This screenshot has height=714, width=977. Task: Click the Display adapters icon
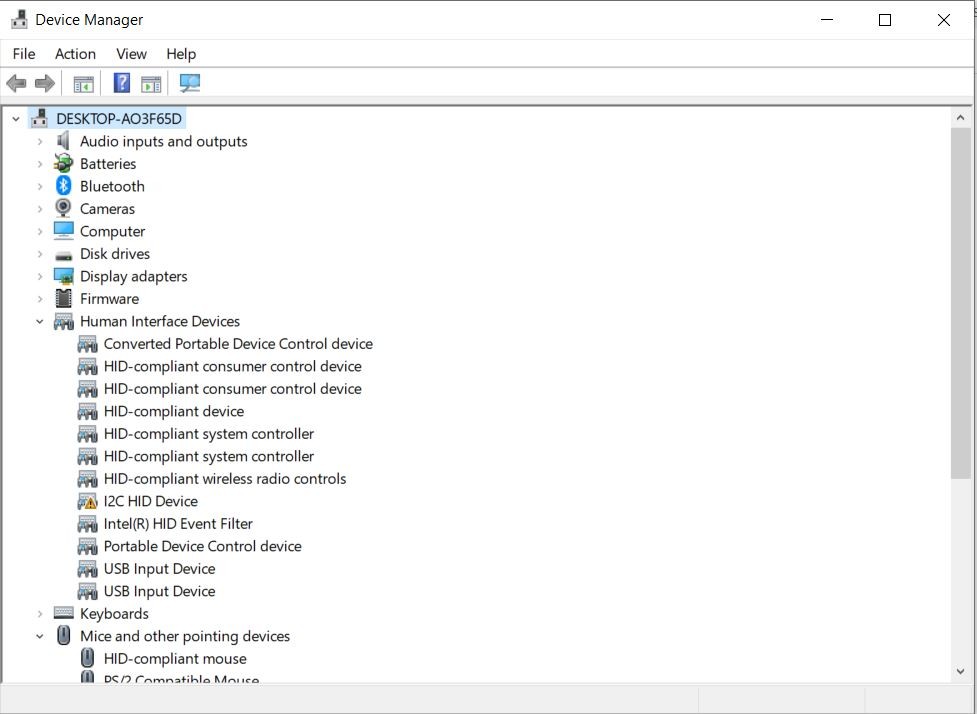coord(64,277)
